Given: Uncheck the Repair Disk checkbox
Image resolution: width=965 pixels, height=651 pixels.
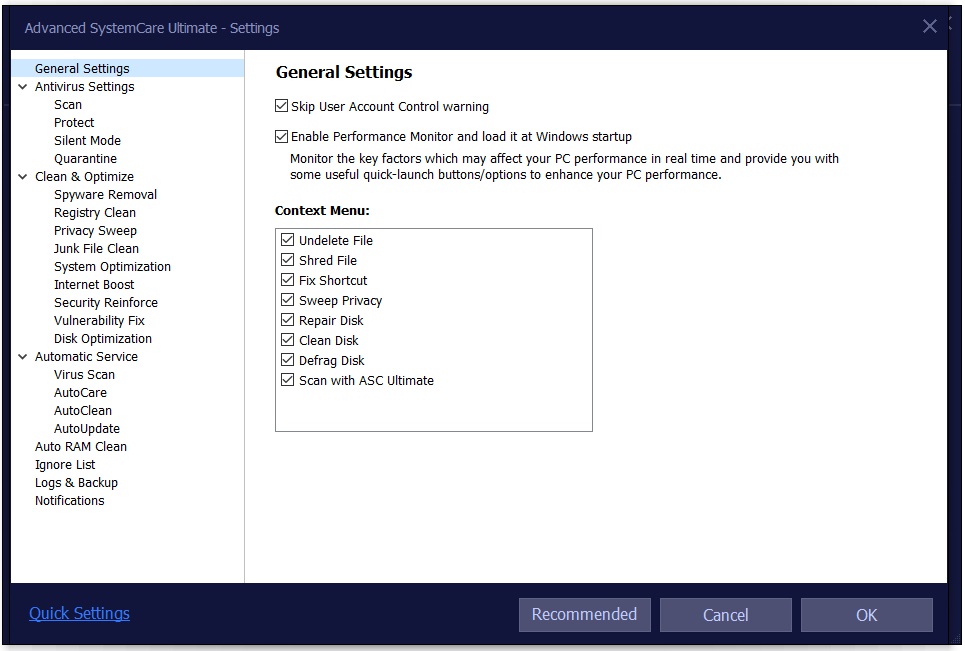Looking at the screenshot, I should click(287, 319).
